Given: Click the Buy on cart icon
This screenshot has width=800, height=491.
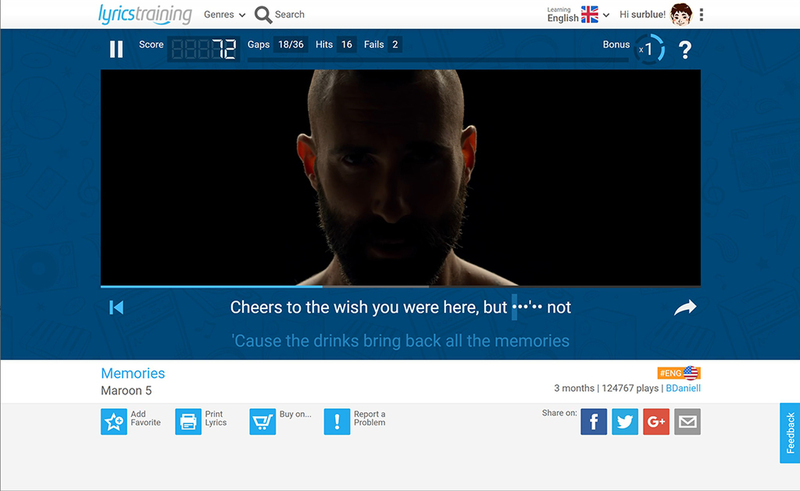Looking at the screenshot, I should 263,422.
